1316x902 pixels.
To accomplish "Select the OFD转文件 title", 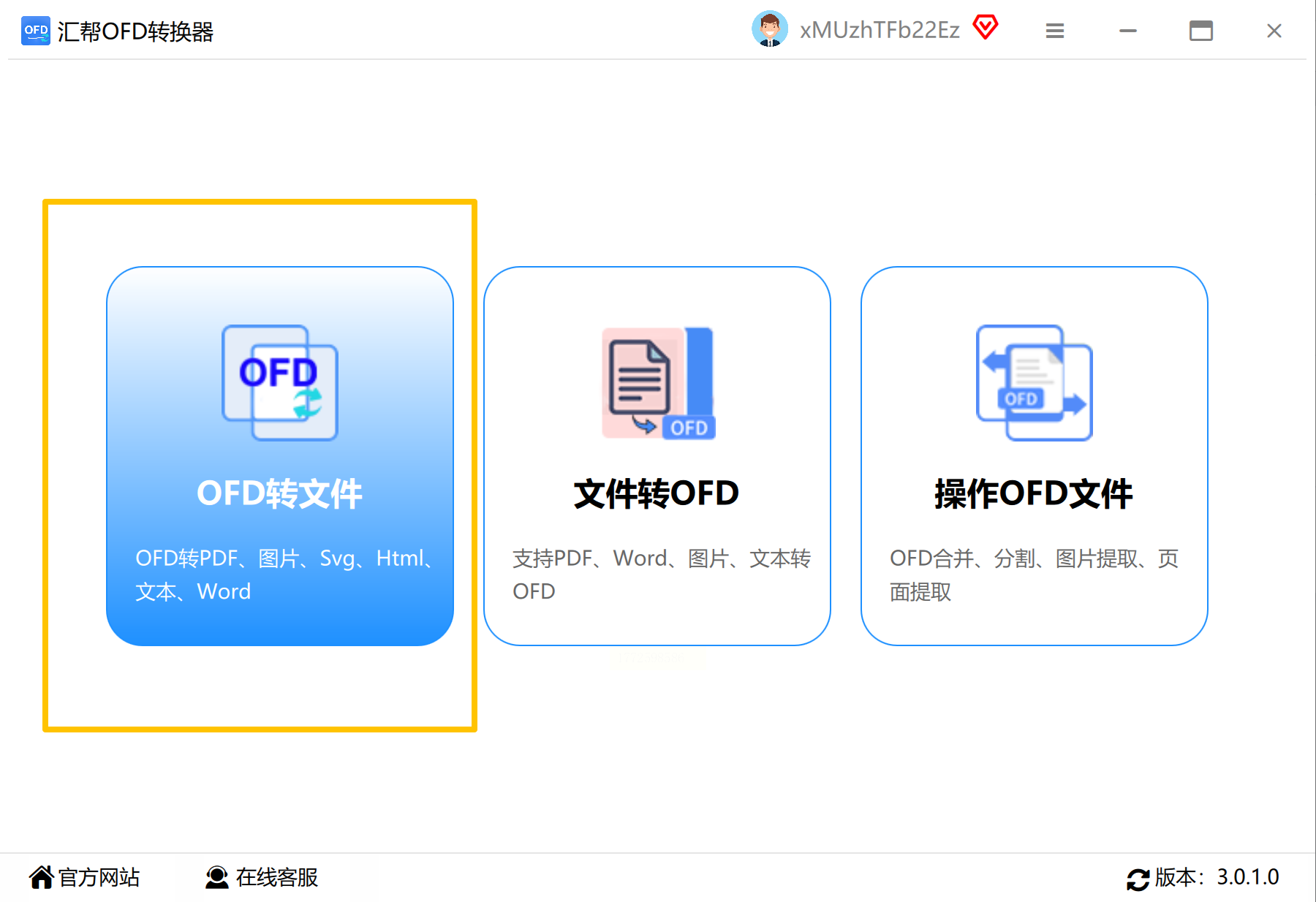I will [280, 493].
